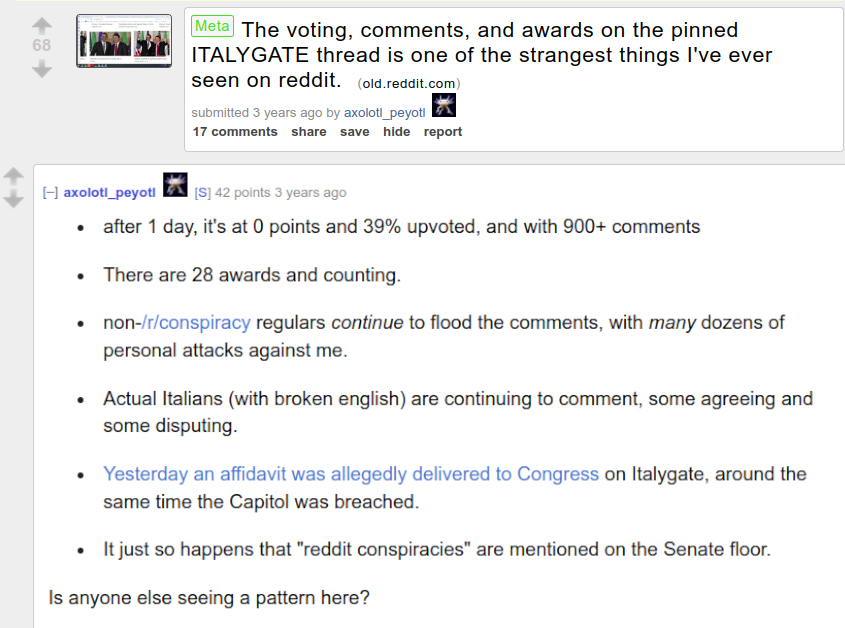Click the user flair icon beside the post author

tap(444, 106)
